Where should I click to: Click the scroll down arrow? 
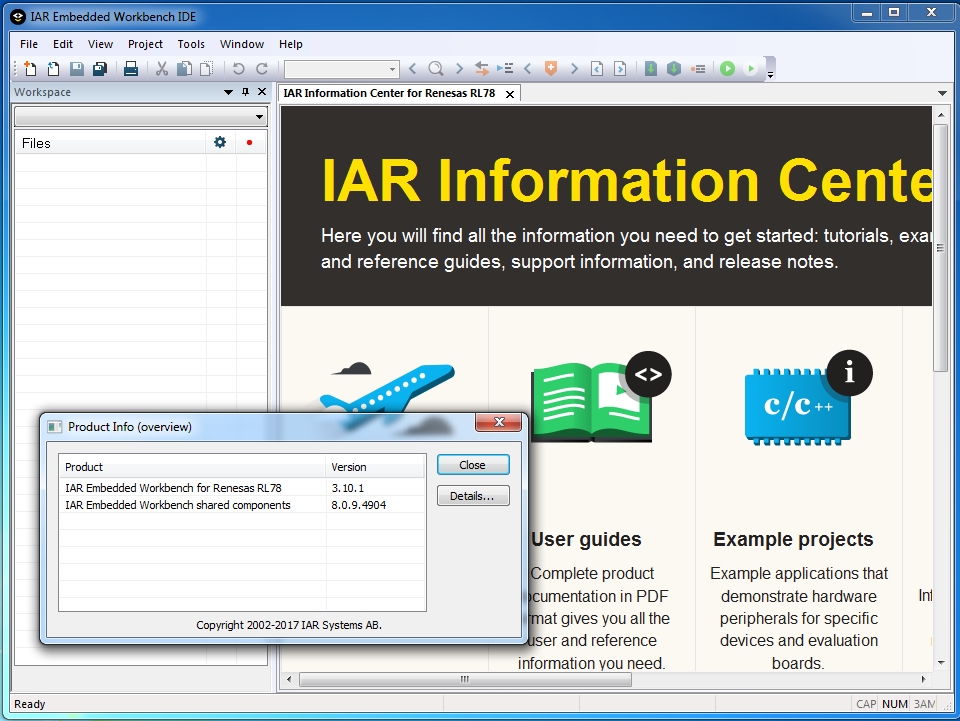940,663
